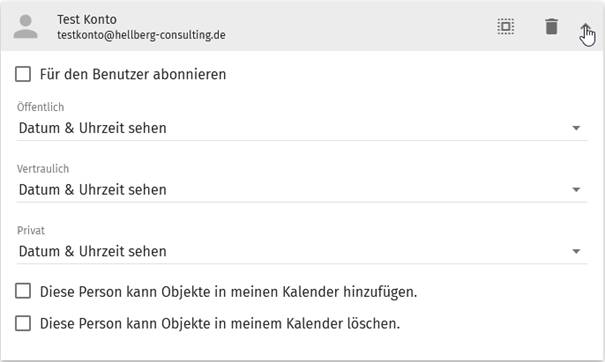
Task: Click the dropdown arrow of Privat field
Action: point(576,251)
